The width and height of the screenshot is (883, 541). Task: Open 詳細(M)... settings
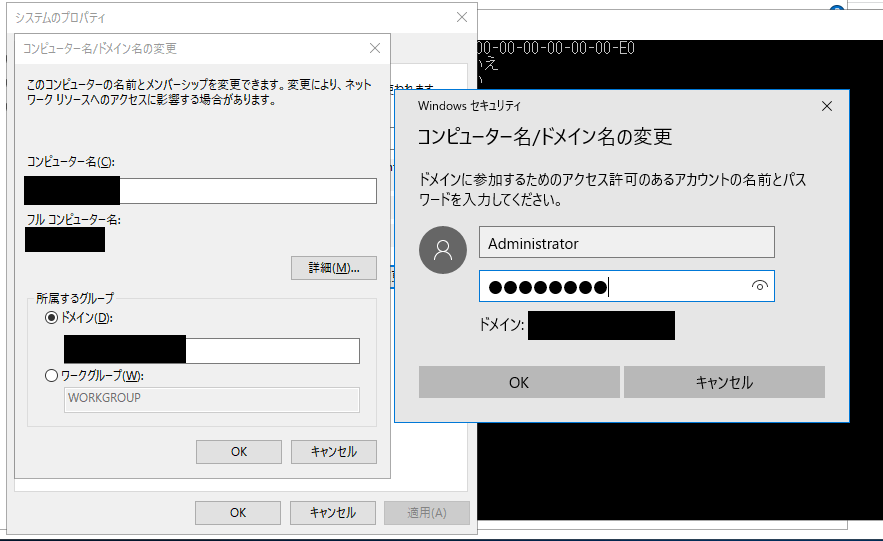click(334, 268)
